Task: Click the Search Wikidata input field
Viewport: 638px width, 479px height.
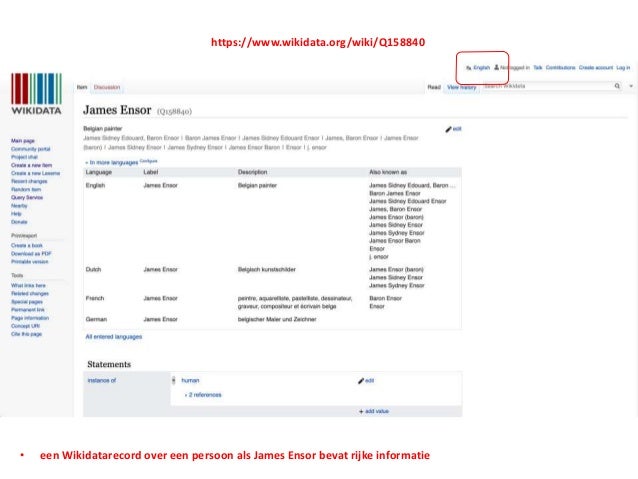Action: point(548,86)
